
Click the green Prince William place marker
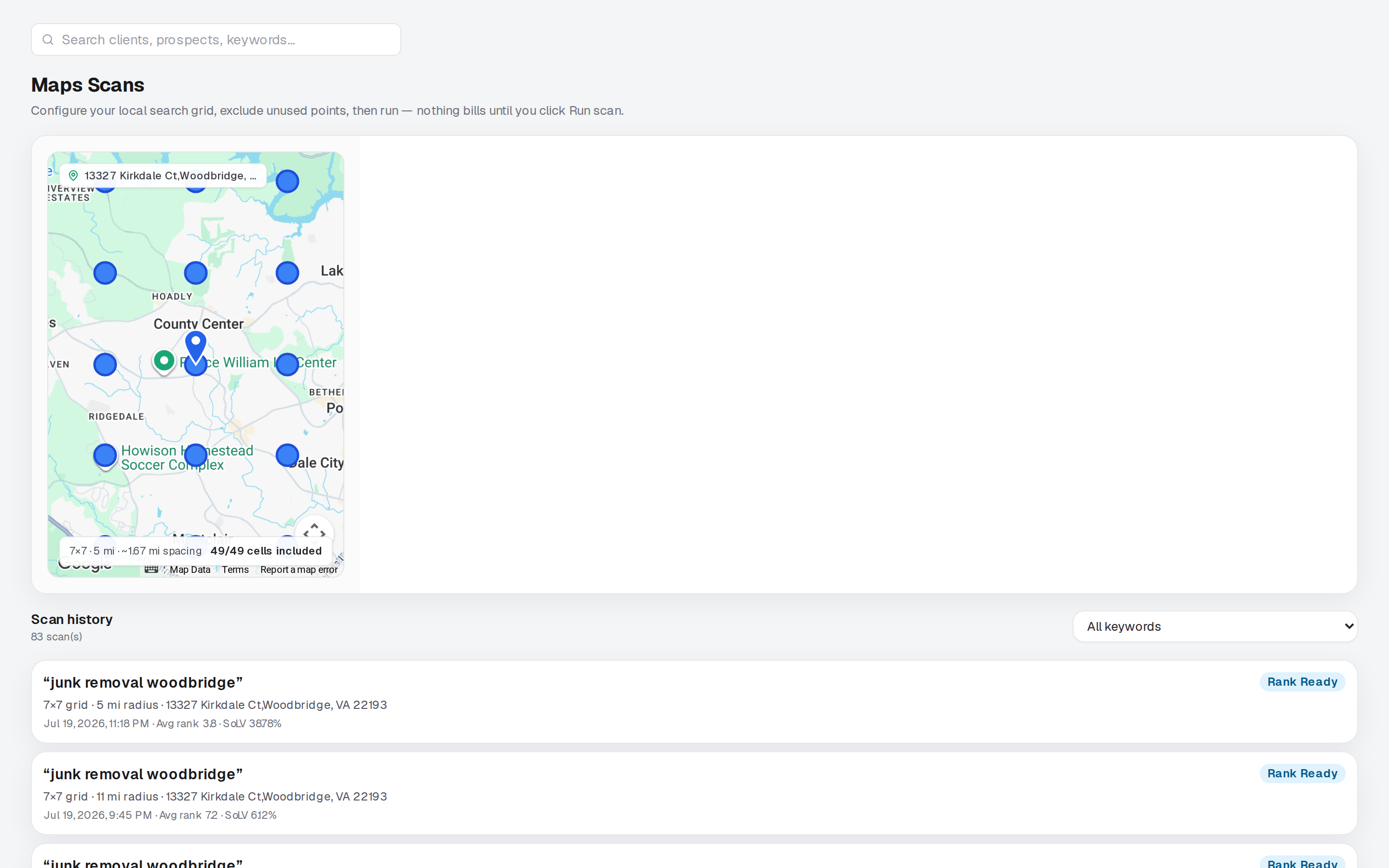click(x=164, y=362)
